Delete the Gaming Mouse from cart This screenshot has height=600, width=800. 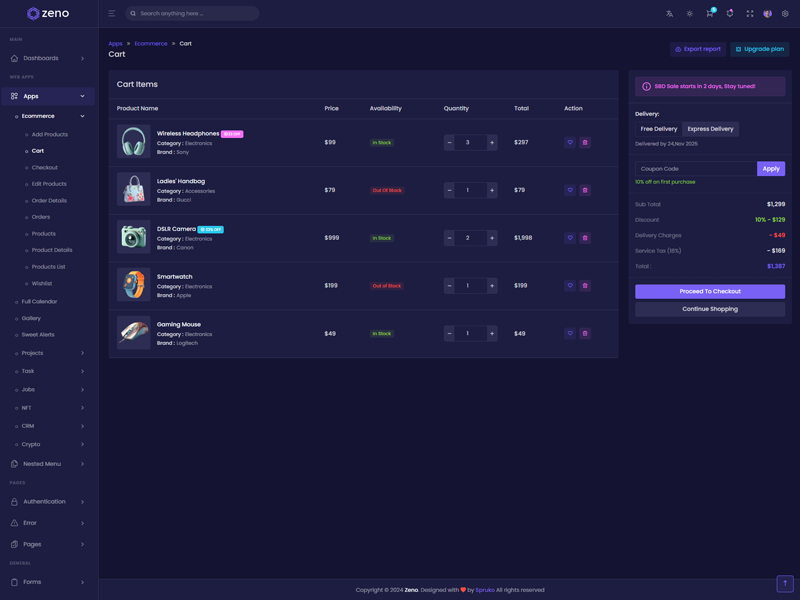tap(585, 333)
